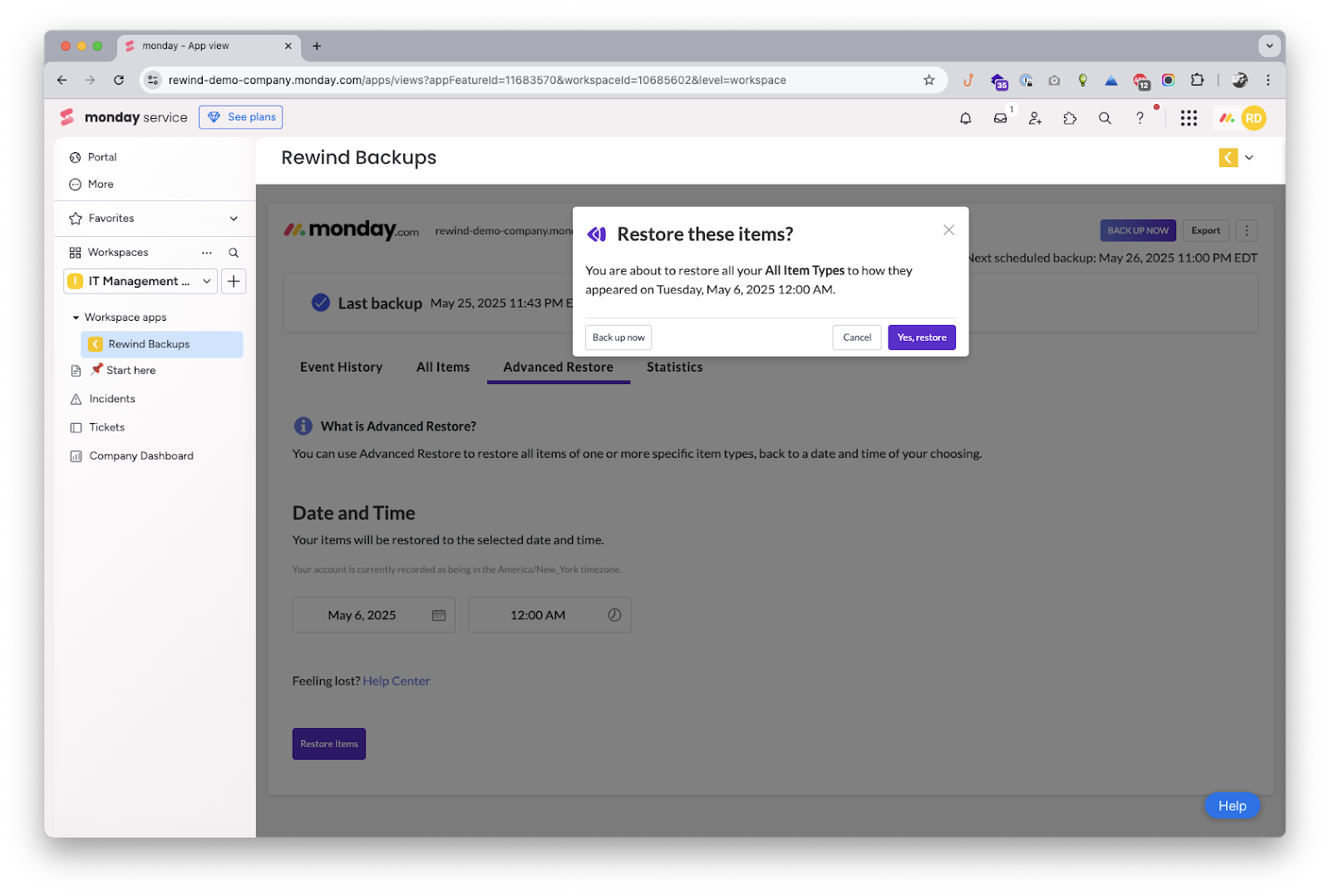Switch to the All Items tab
Screen dimensions: 1330x896
pos(443,367)
